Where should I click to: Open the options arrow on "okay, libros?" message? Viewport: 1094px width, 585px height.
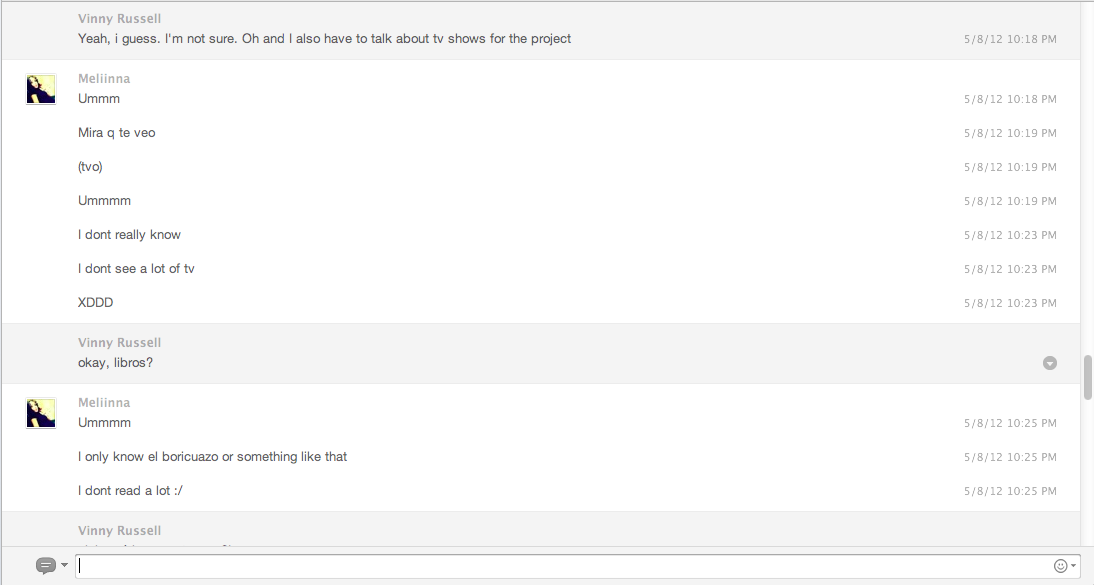[1050, 363]
